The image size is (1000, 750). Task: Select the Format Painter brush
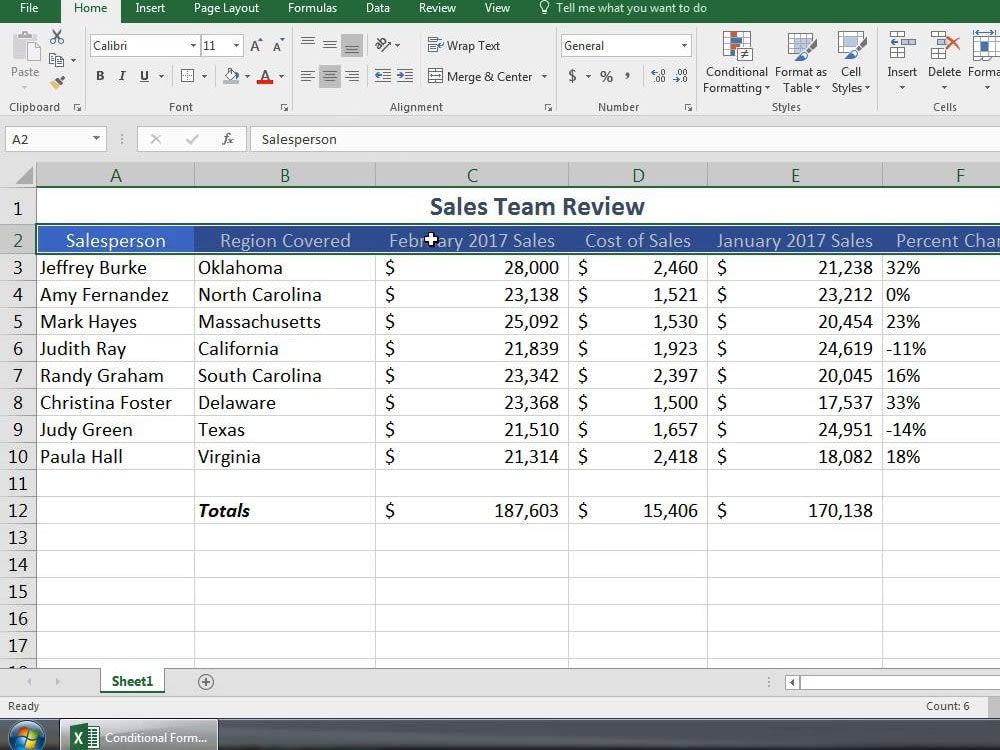click(57, 82)
